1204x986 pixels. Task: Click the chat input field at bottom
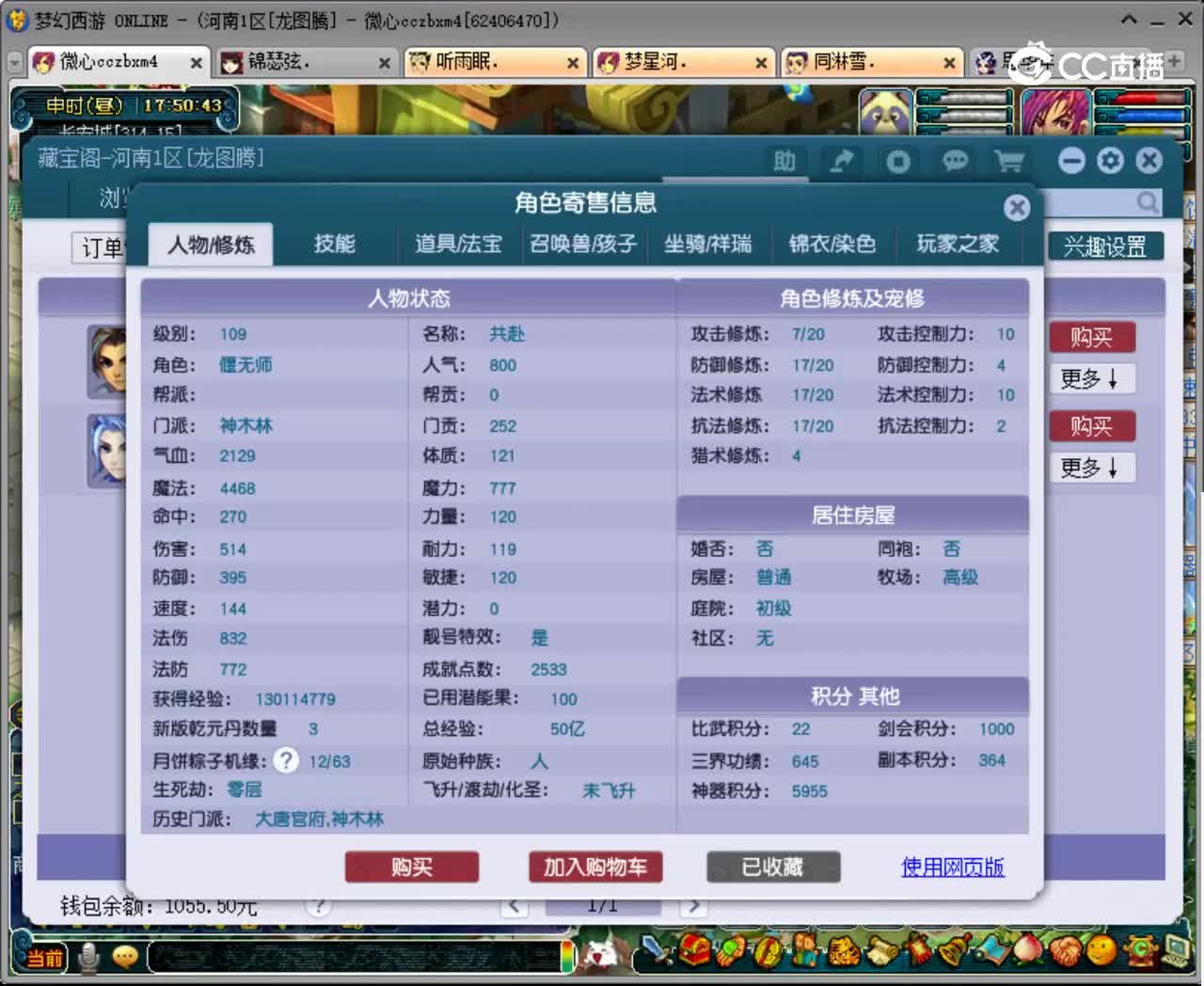(x=353, y=958)
